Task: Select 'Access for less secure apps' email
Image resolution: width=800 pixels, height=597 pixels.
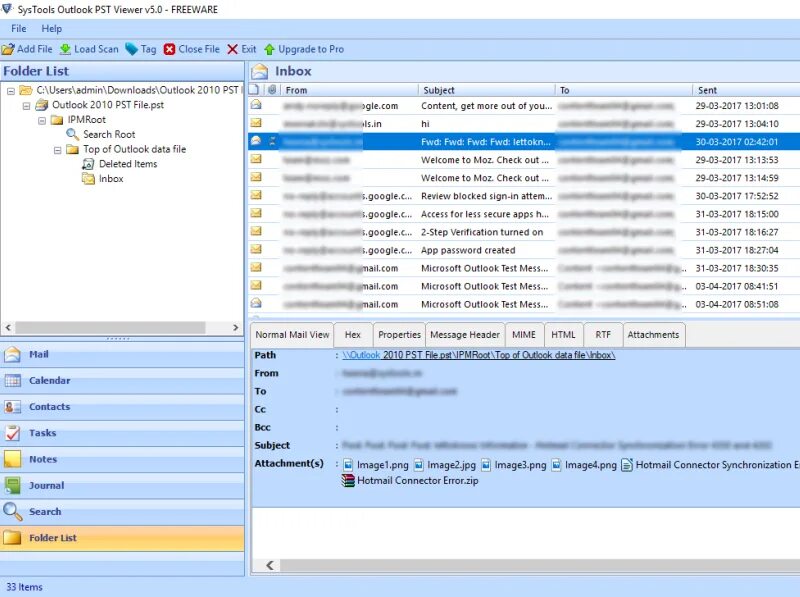Action: click(524, 214)
